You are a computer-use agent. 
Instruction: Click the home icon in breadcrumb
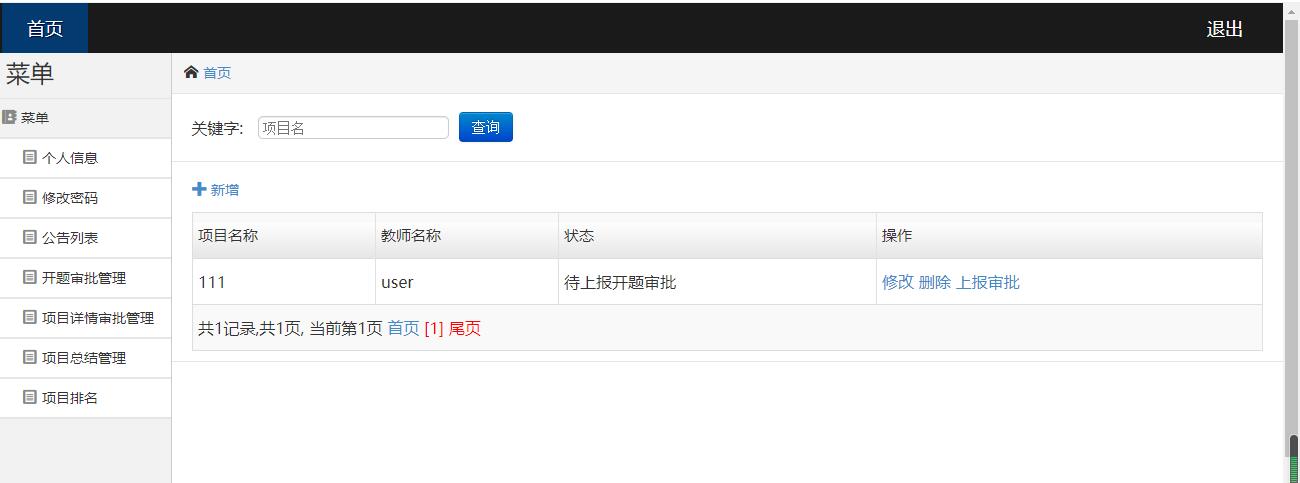(191, 72)
